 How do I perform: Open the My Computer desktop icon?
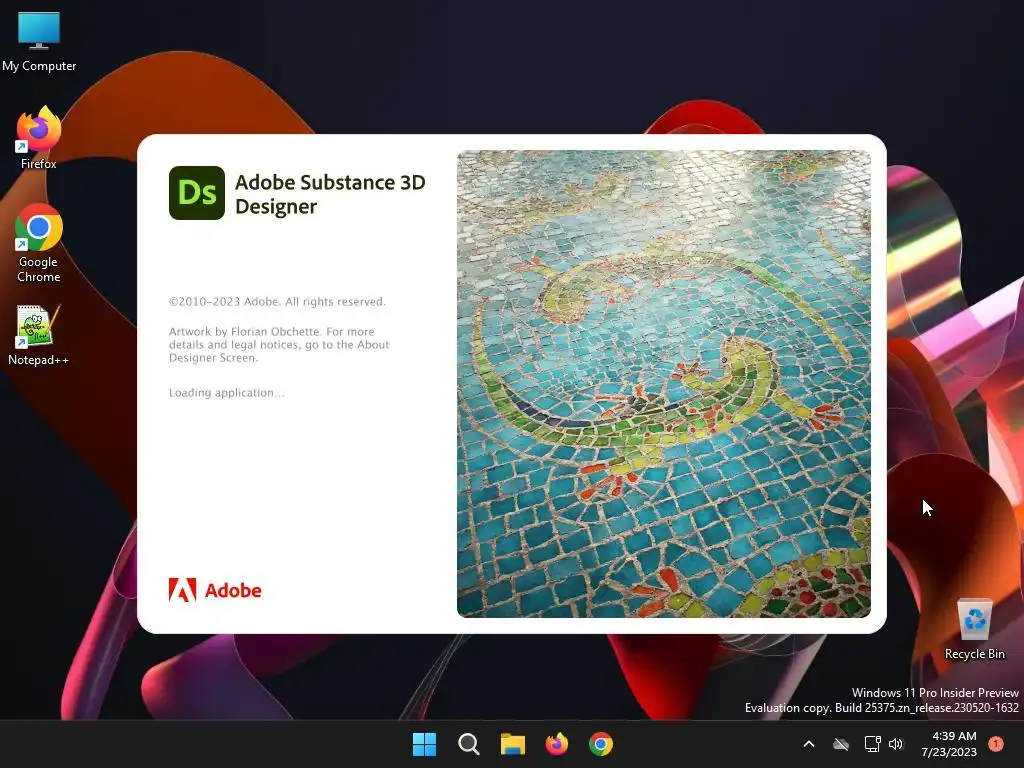pyautogui.click(x=39, y=42)
